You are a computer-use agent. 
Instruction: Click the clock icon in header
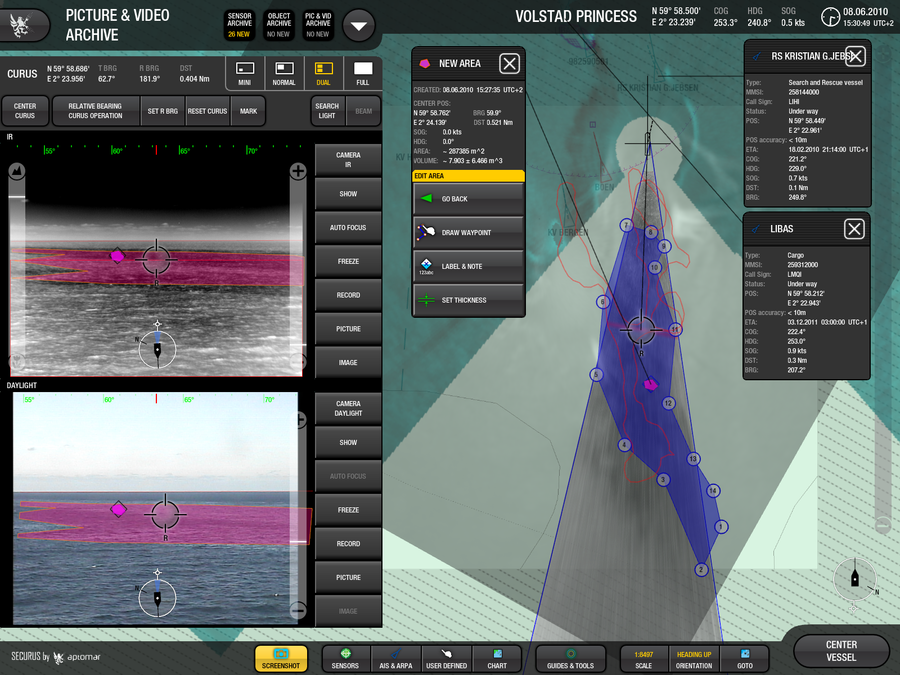pos(830,17)
